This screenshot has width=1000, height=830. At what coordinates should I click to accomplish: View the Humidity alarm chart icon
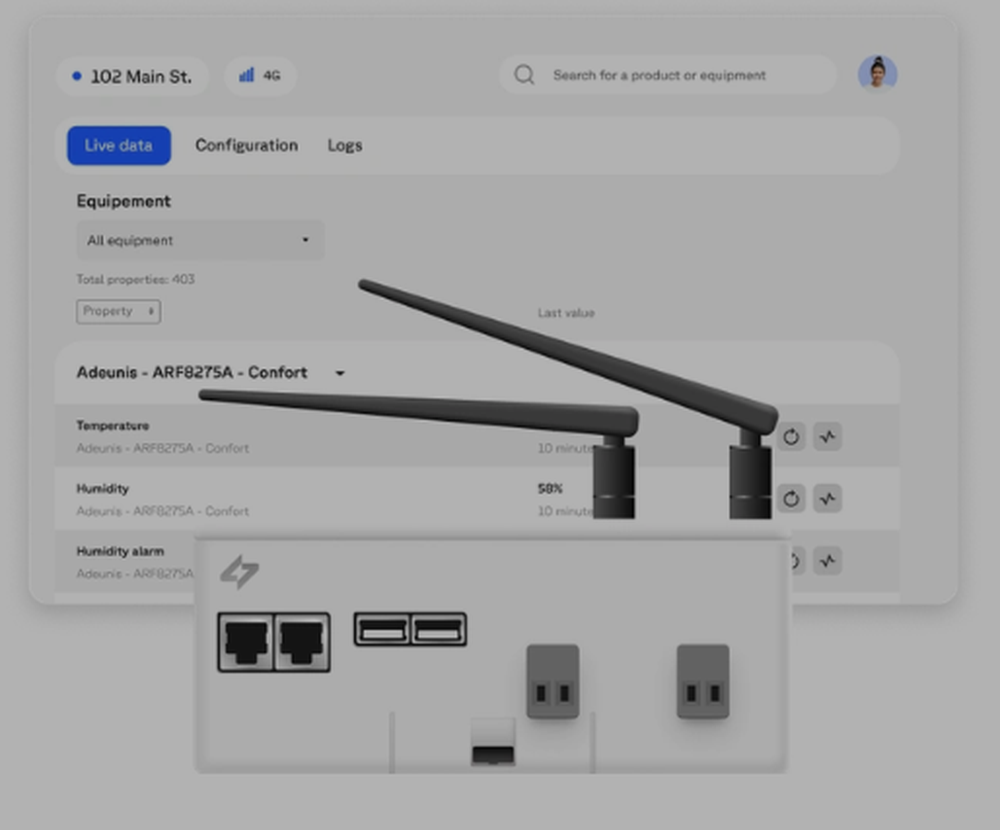pyautogui.click(x=827, y=561)
